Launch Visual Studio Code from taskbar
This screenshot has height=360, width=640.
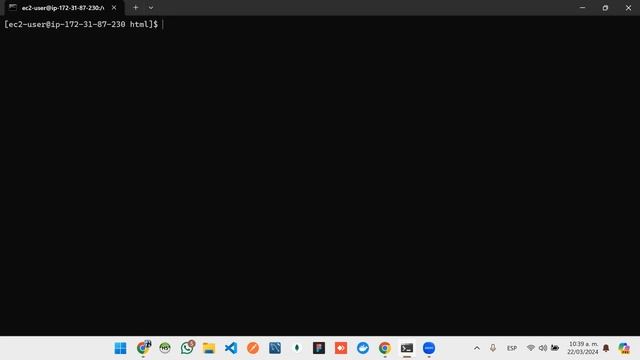pyautogui.click(x=231, y=348)
